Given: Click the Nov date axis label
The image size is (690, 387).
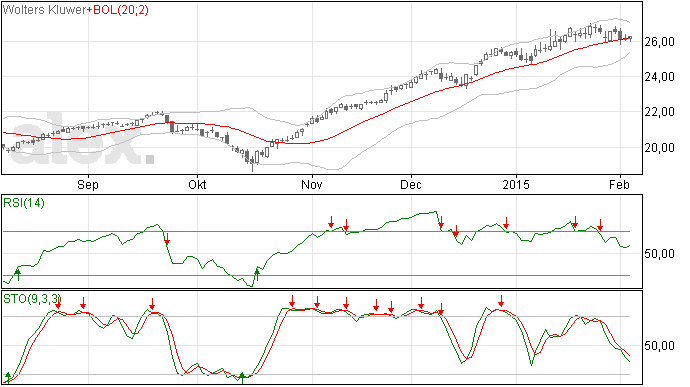Looking at the screenshot, I should point(312,184).
